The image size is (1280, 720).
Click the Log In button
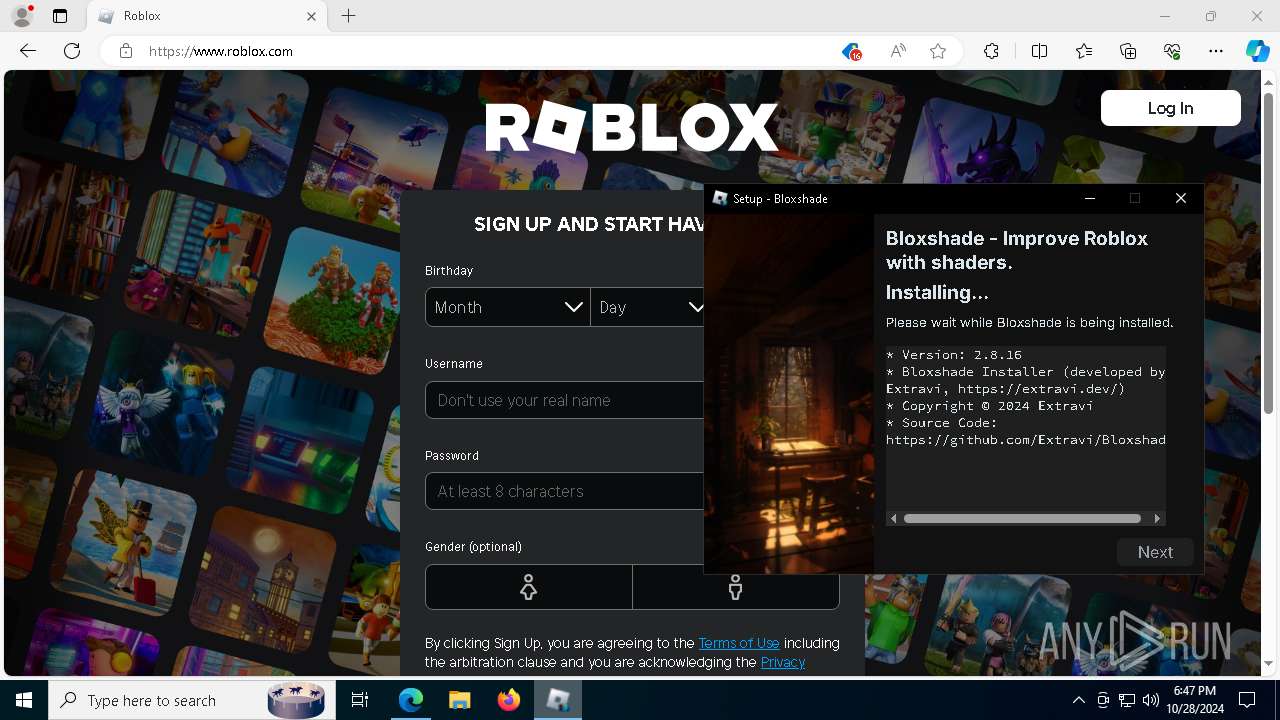[x=1170, y=108]
